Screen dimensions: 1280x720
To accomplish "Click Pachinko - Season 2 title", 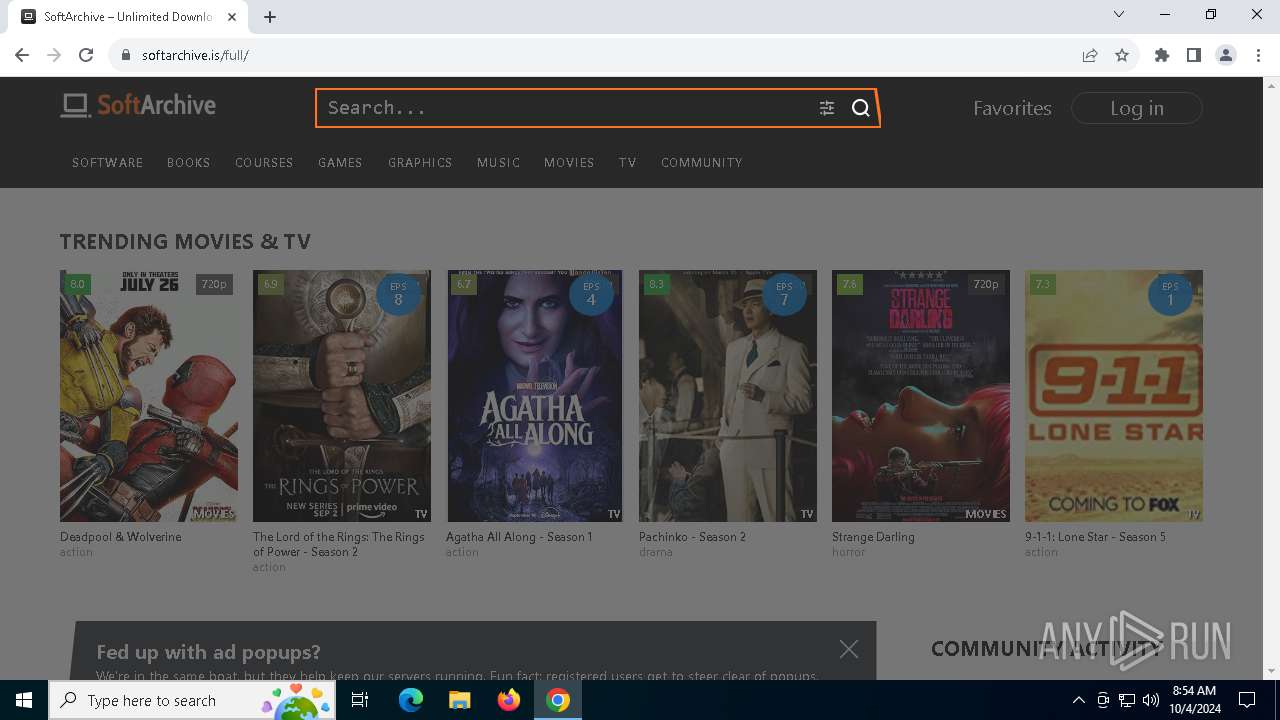I will (x=692, y=537).
